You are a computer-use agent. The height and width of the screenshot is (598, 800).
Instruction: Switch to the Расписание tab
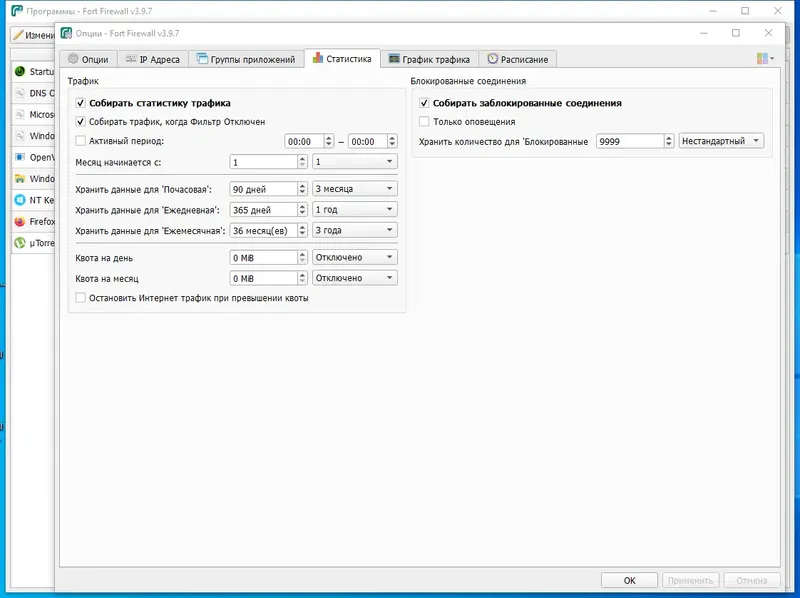click(x=518, y=59)
